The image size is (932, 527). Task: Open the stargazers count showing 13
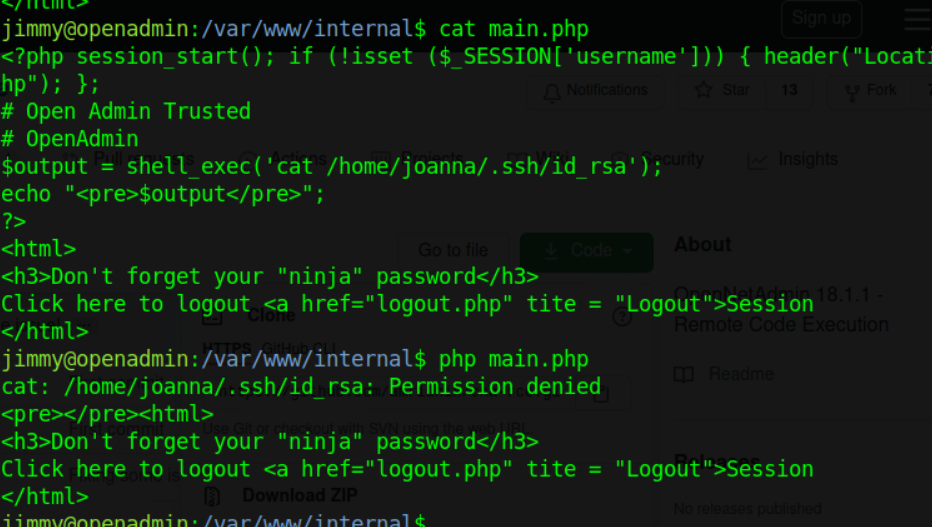click(789, 90)
